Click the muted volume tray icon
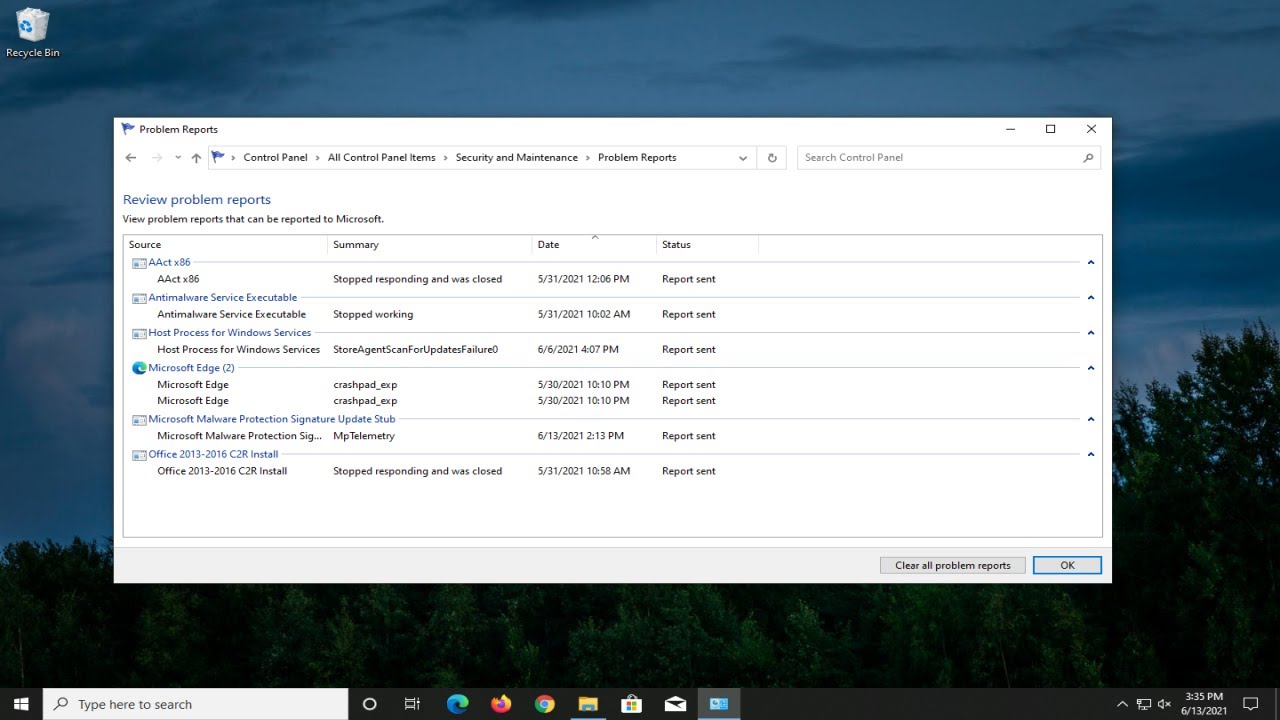Image resolution: width=1280 pixels, height=720 pixels. click(1166, 704)
